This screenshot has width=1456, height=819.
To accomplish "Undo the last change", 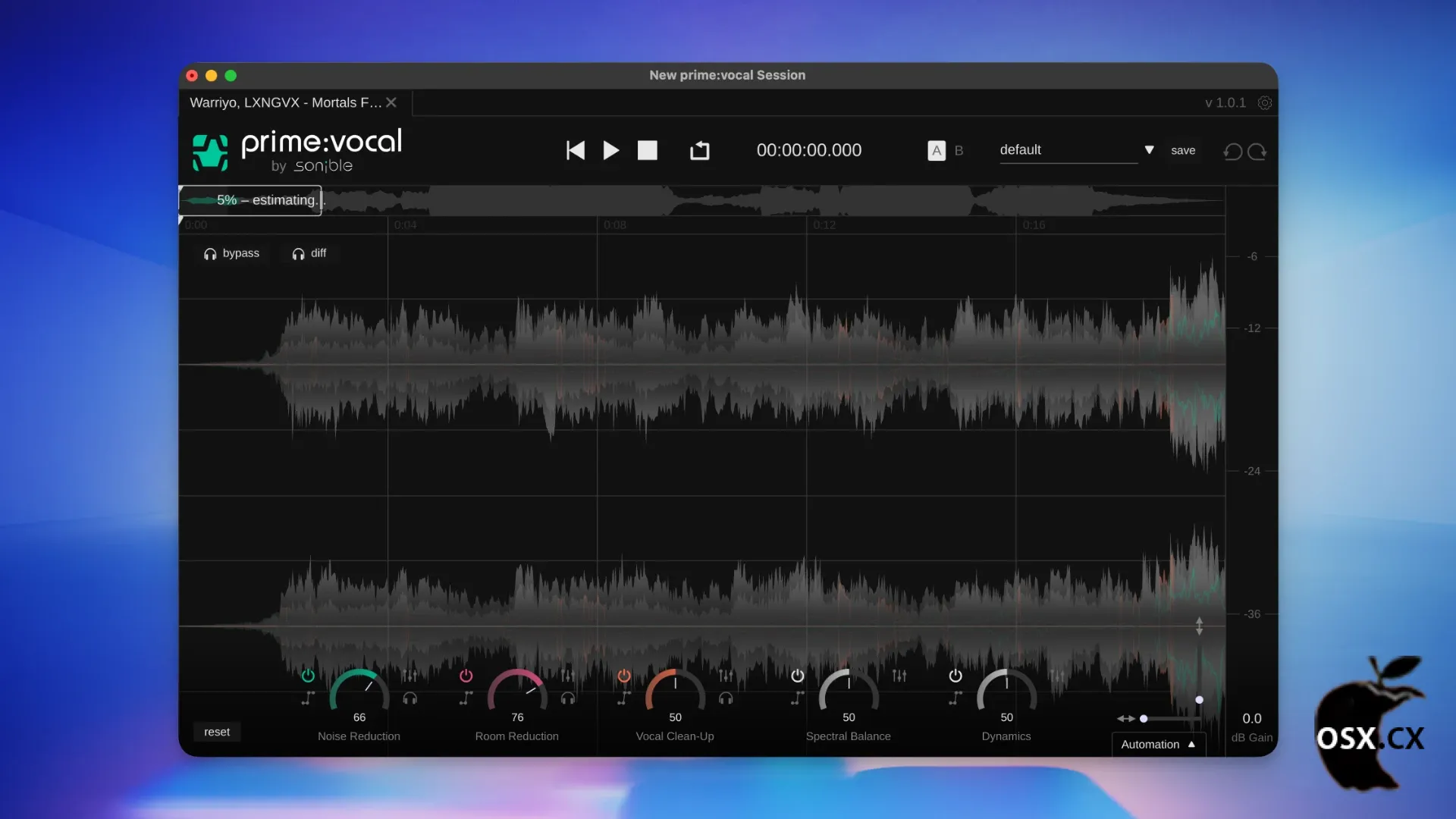I will coord(1233,152).
